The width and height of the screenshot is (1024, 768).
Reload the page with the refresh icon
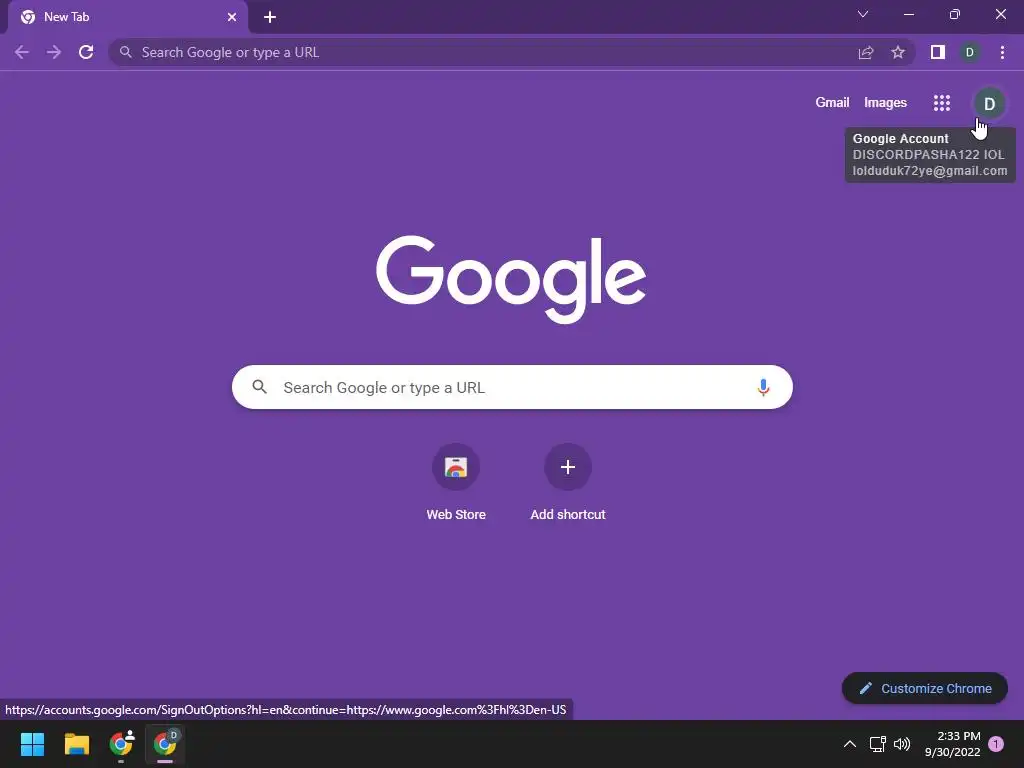(x=86, y=52)
